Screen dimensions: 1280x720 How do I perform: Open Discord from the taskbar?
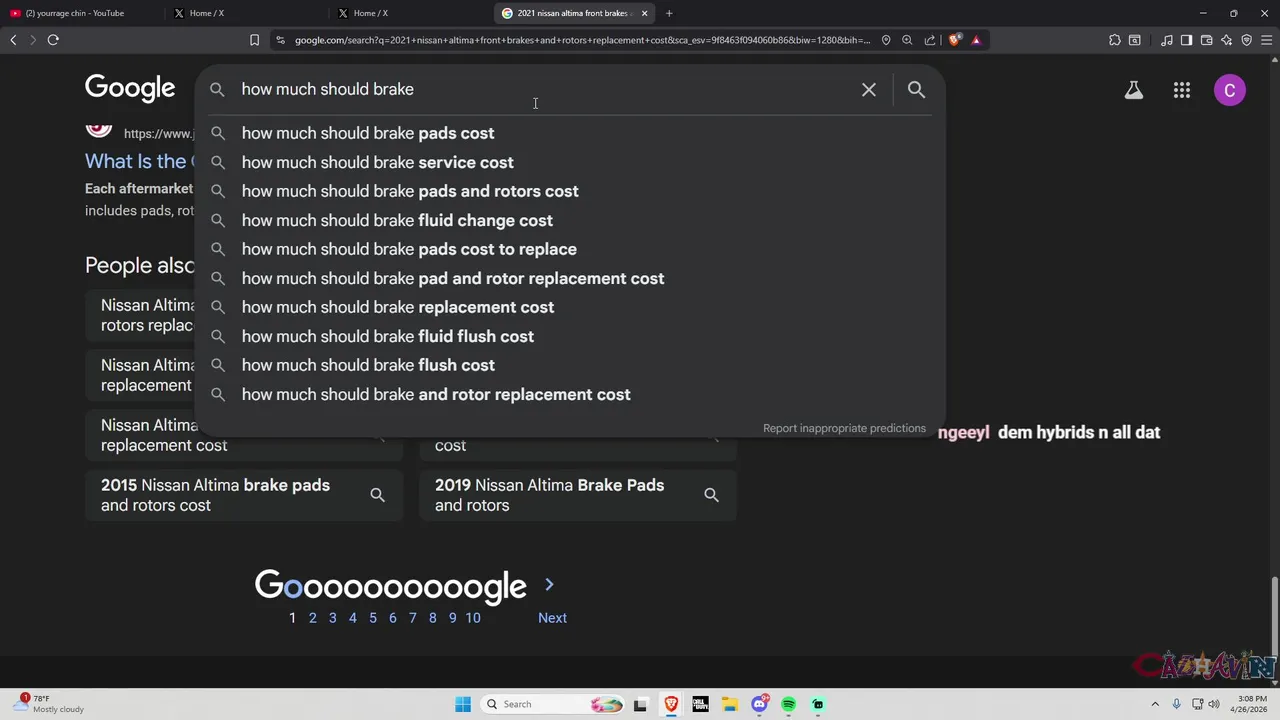click(x=760, y=704)
